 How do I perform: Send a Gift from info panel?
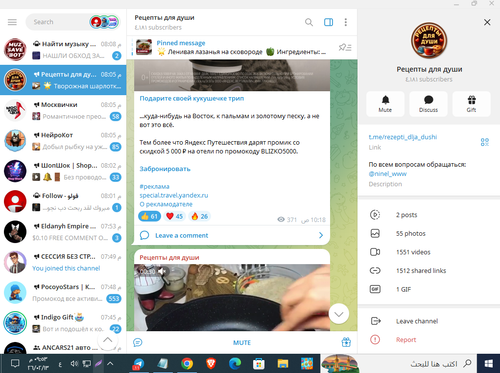pos(471,104)
